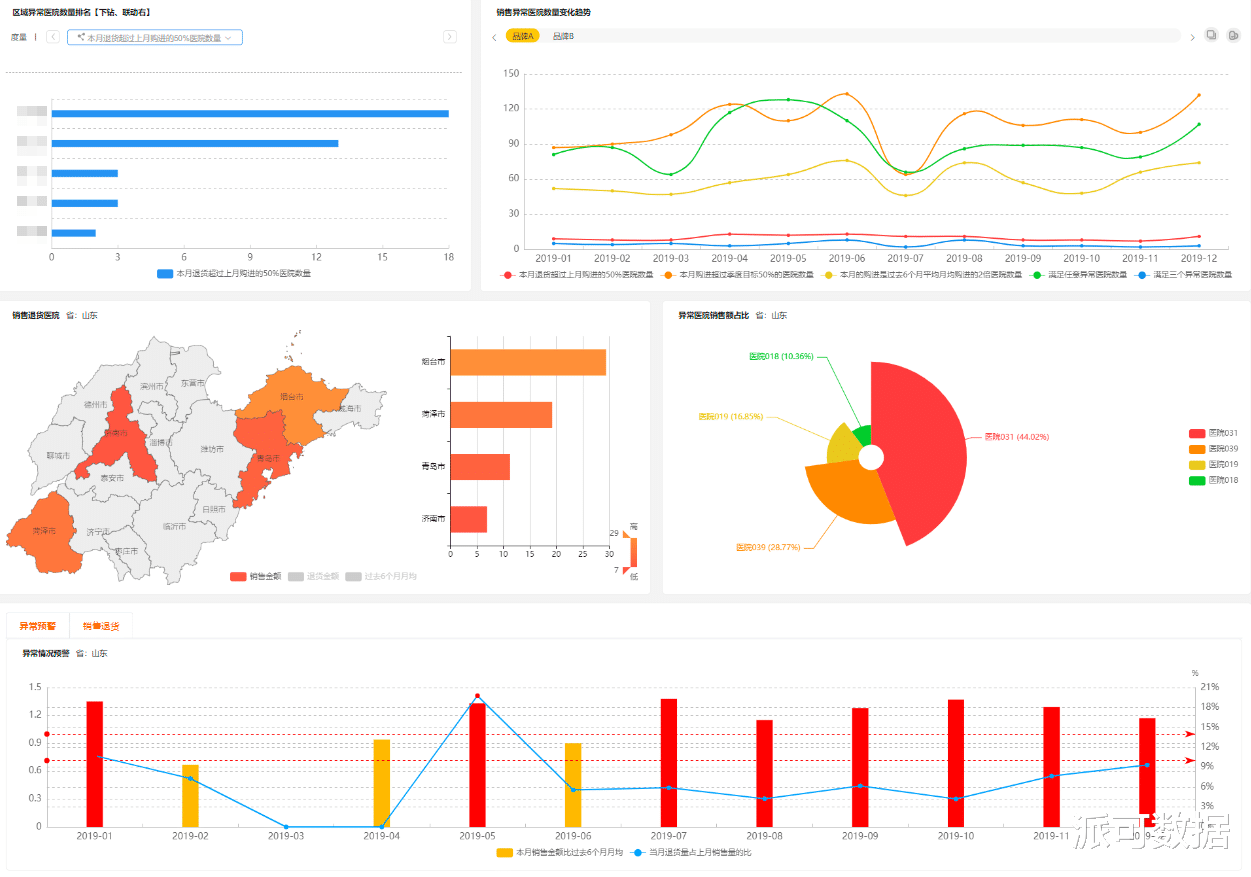Toggle the 销售金额 legend item on the map
1251x877 pixels.
point(256,576)
